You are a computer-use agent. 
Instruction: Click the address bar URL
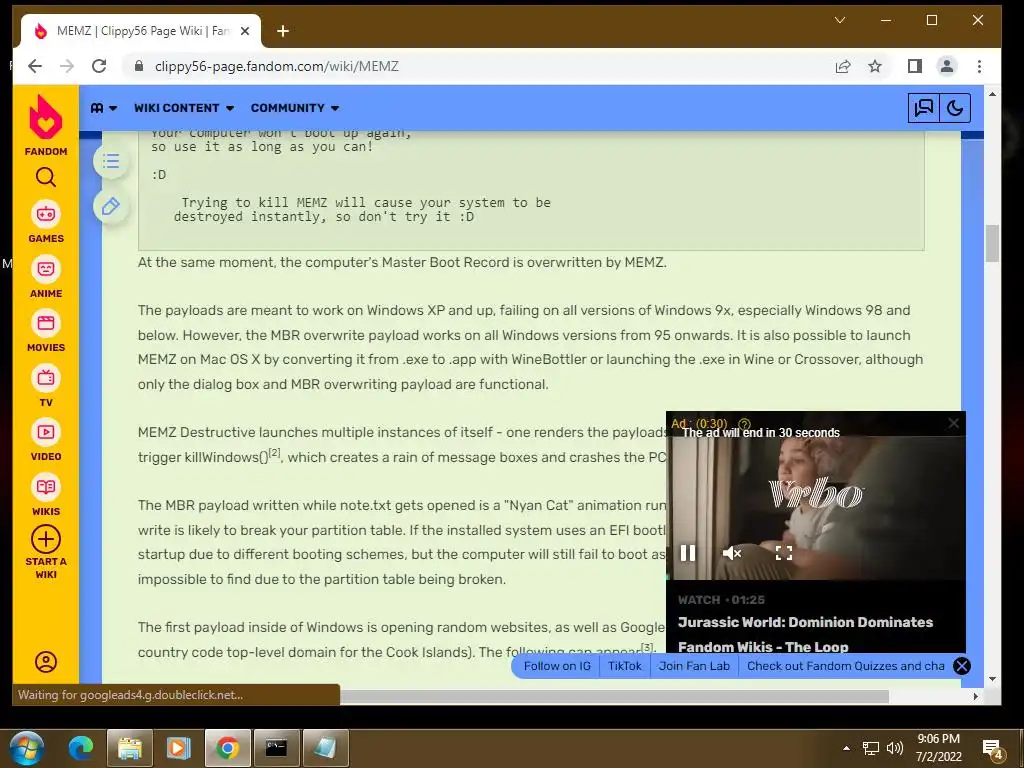(x=277, y=67)
